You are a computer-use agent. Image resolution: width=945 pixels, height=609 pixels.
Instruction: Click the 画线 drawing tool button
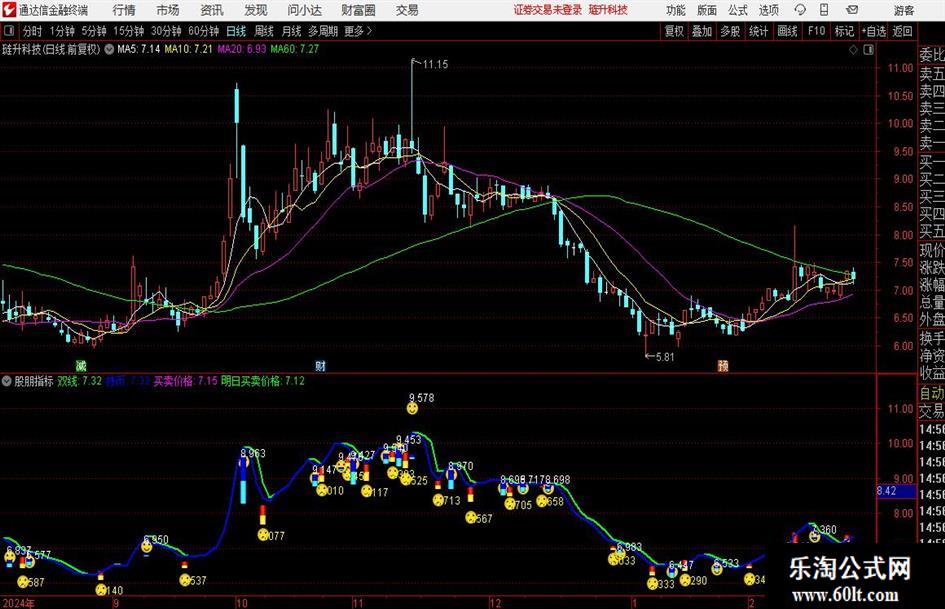click(787, 31)
